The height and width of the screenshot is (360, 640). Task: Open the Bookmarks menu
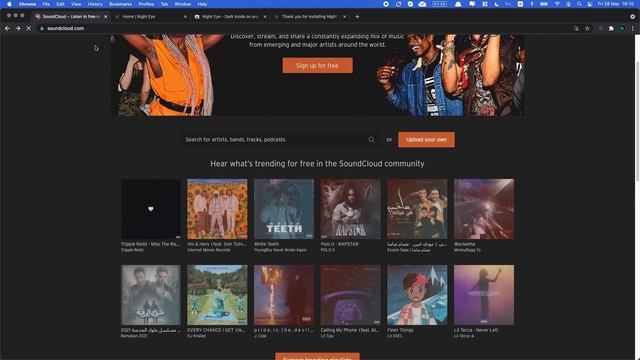coord(120,4)
